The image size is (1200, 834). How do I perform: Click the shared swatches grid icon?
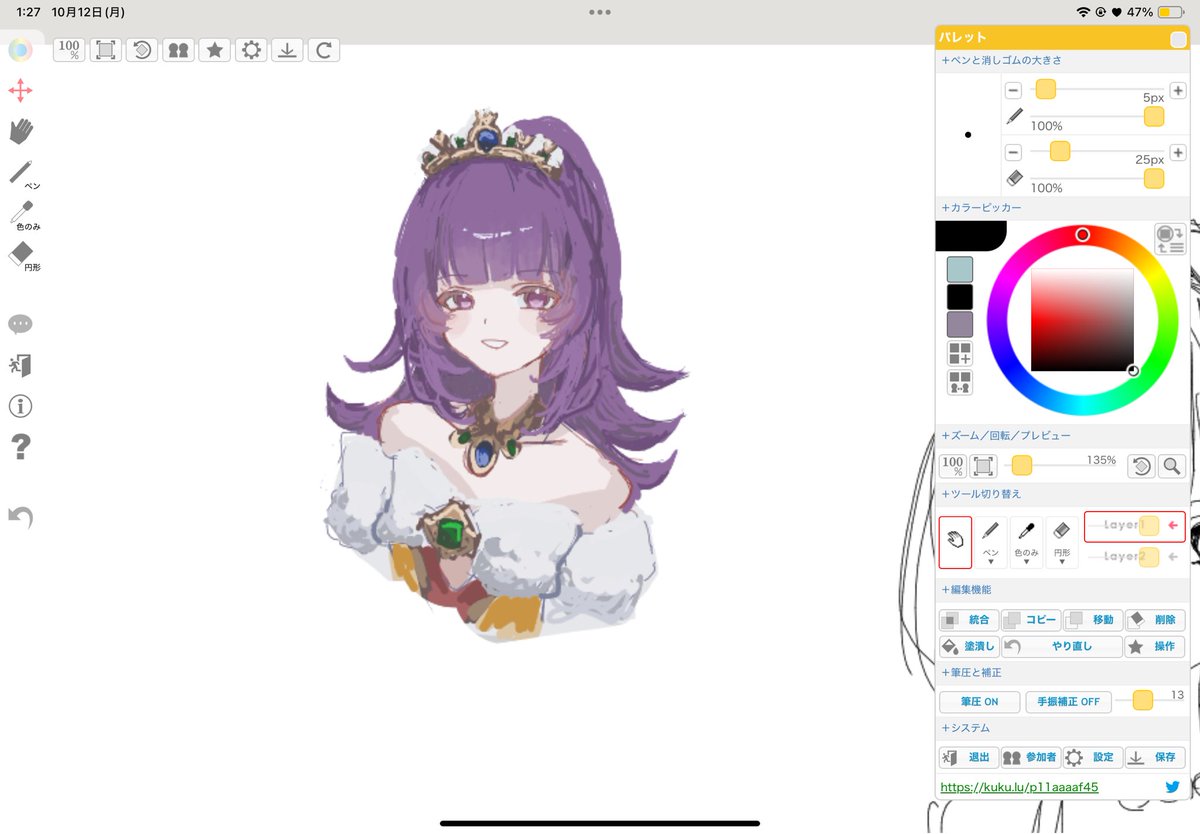tap(960, 383)
